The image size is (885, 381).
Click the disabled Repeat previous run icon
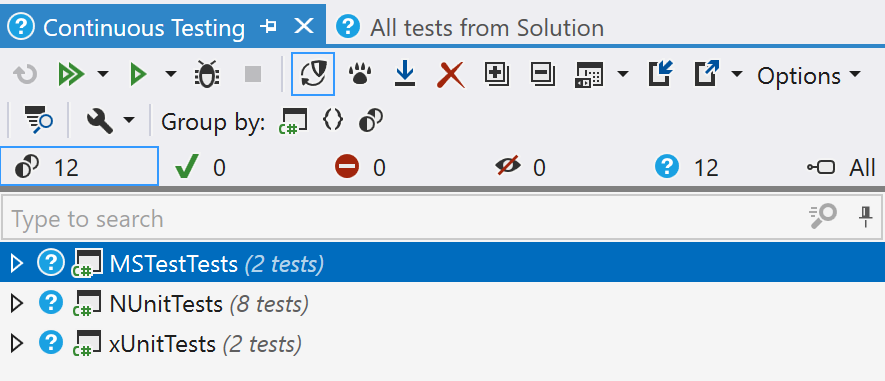(25, 75)
